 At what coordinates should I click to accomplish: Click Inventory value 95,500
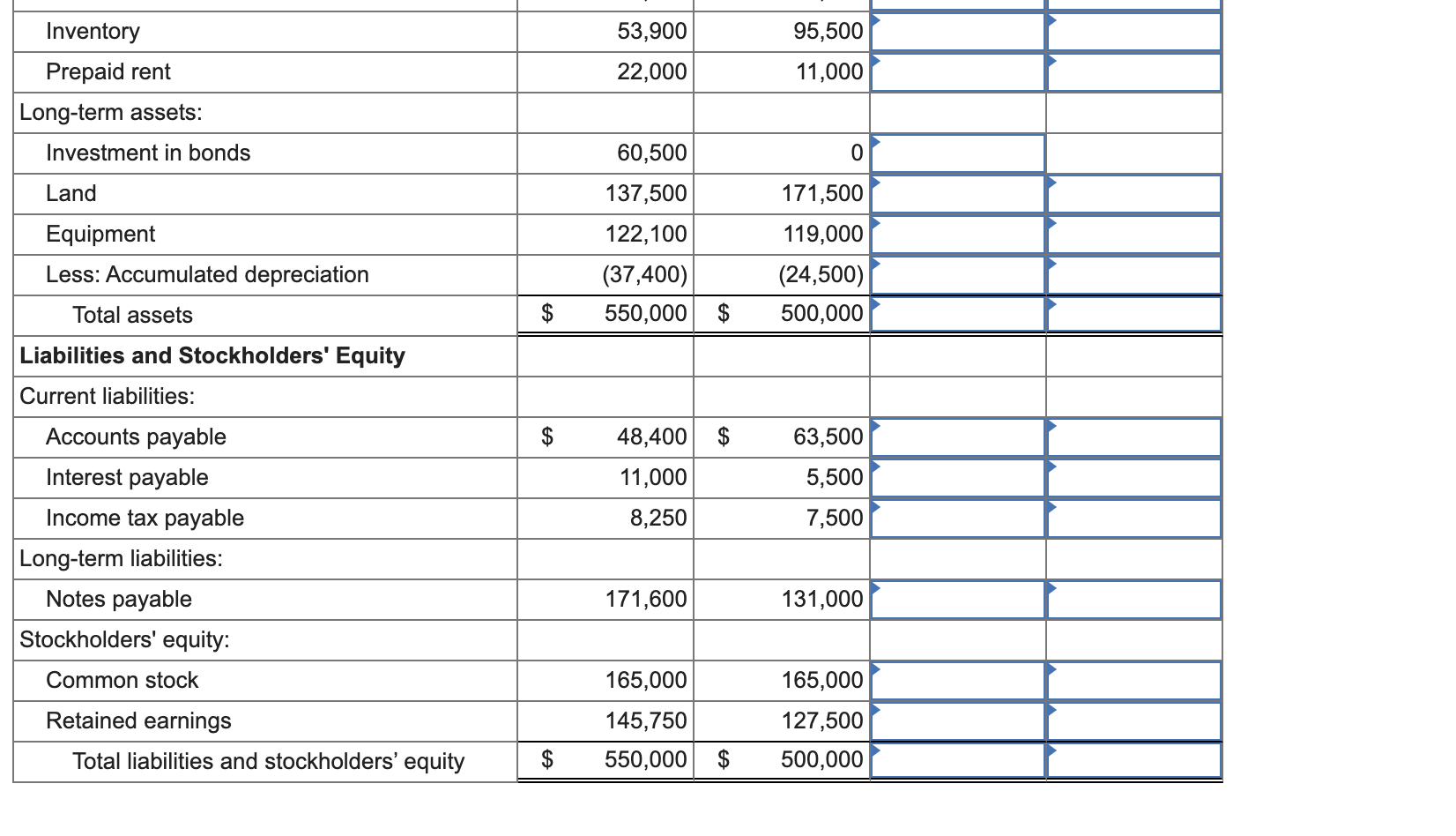pos(828,32)
